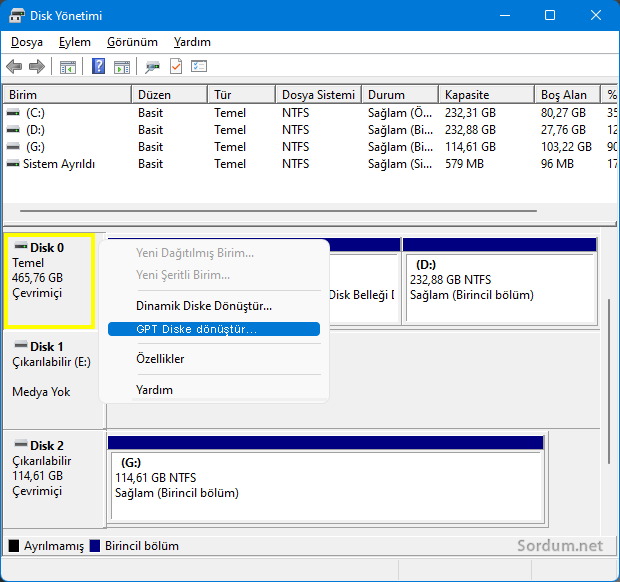Click the 27,76 GB free space cell
This screenshot has width=620, height=582.
point(563,130)
